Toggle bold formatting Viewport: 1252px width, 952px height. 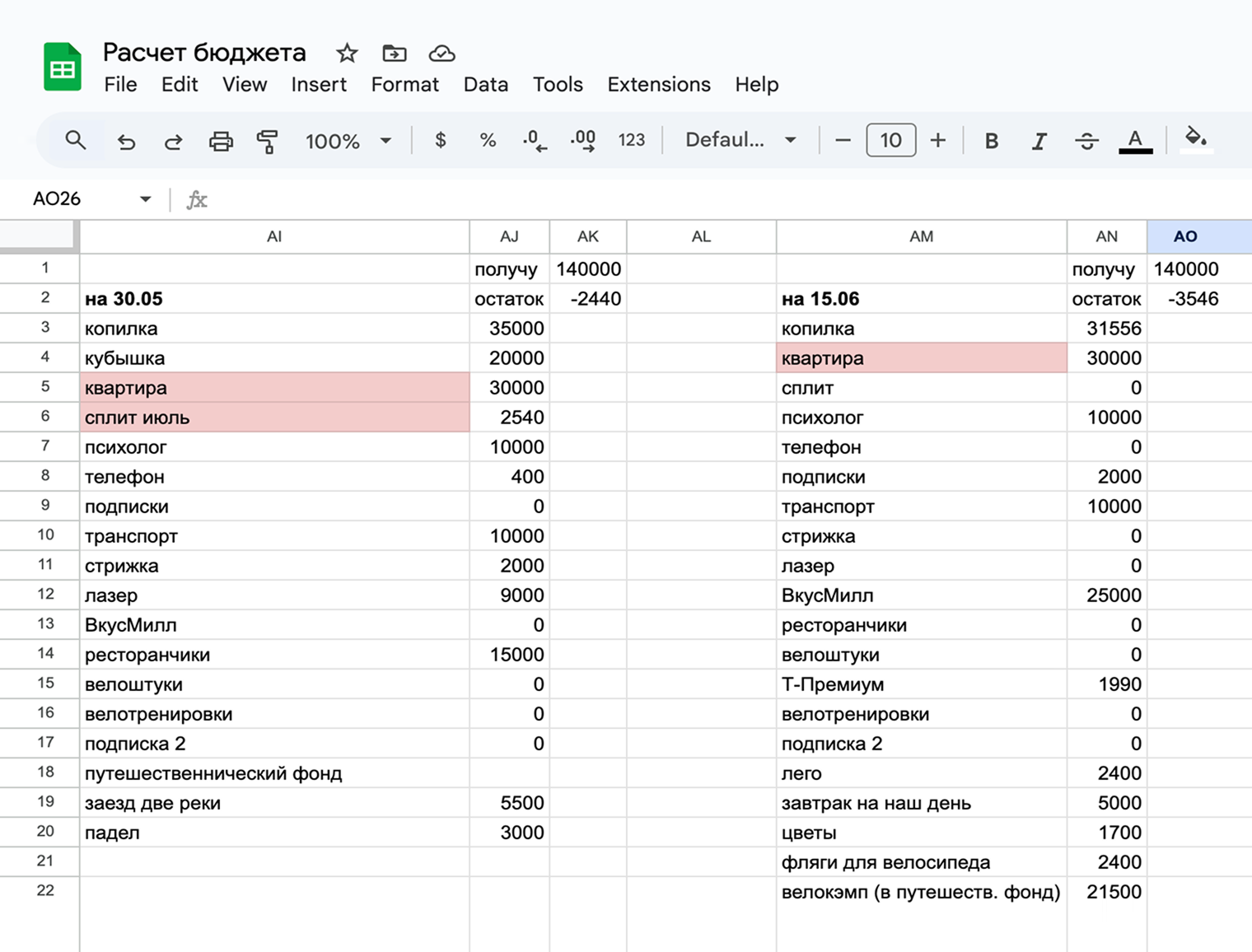[x=992, y=142]
